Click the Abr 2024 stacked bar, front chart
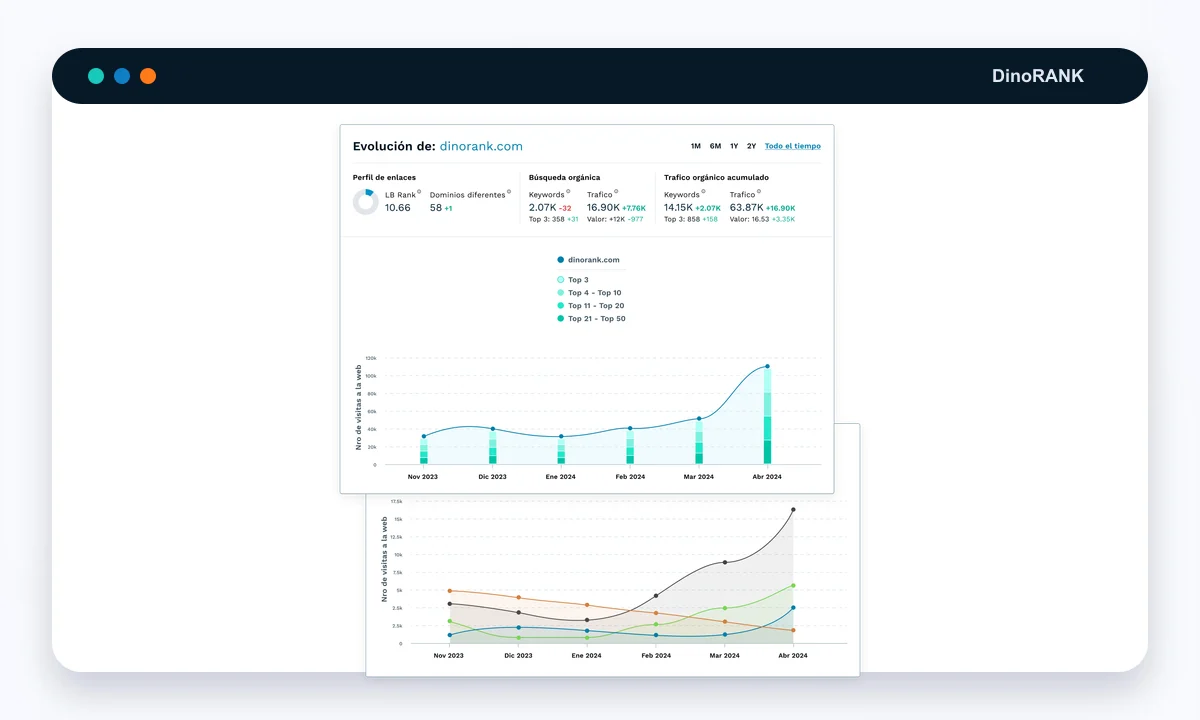Image resolution: width=1200 pixels, height=720 pixels. [x=768, y=415]
